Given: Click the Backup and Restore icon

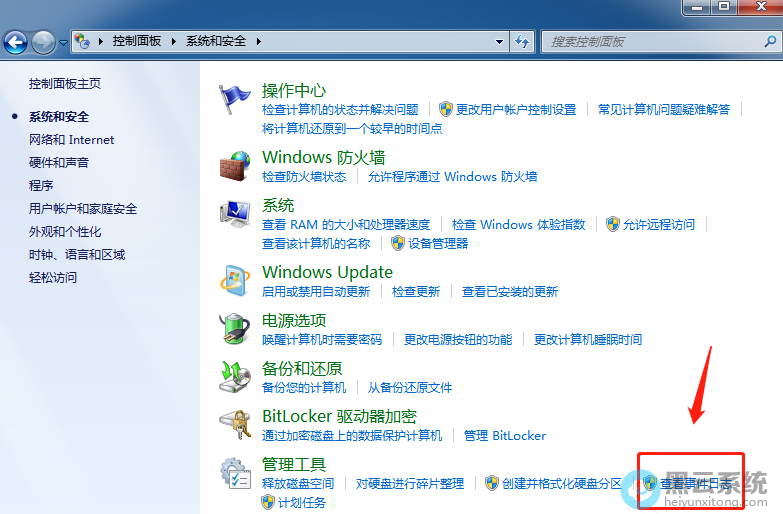Looking at the screenshot, I should [235, 377].
